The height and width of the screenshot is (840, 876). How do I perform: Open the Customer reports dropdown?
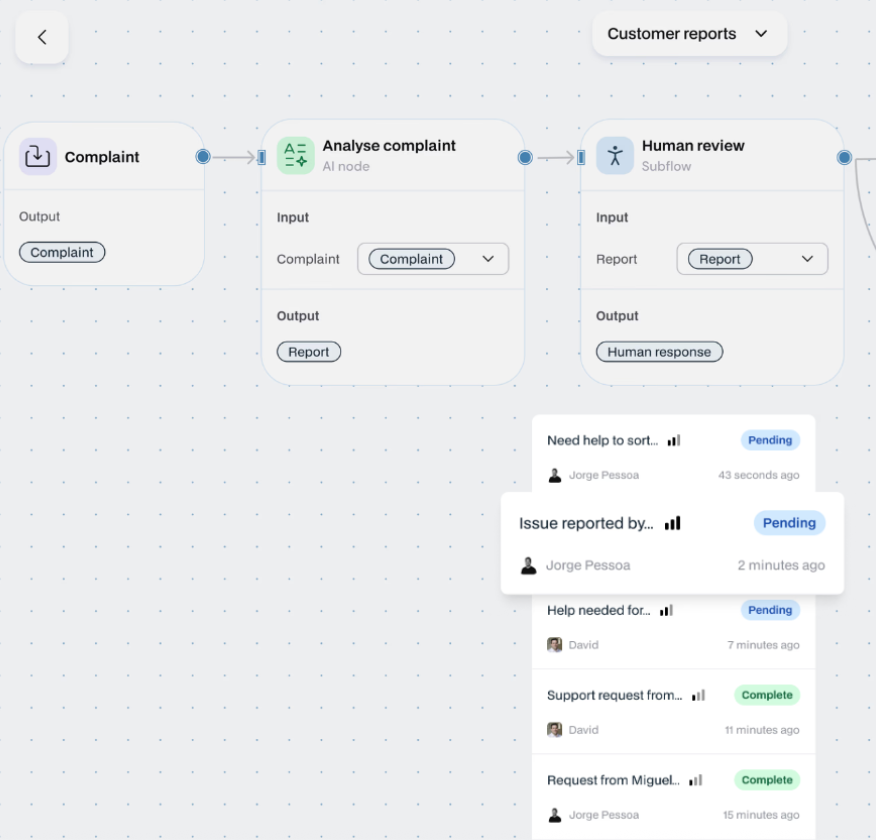coord(689,34)
